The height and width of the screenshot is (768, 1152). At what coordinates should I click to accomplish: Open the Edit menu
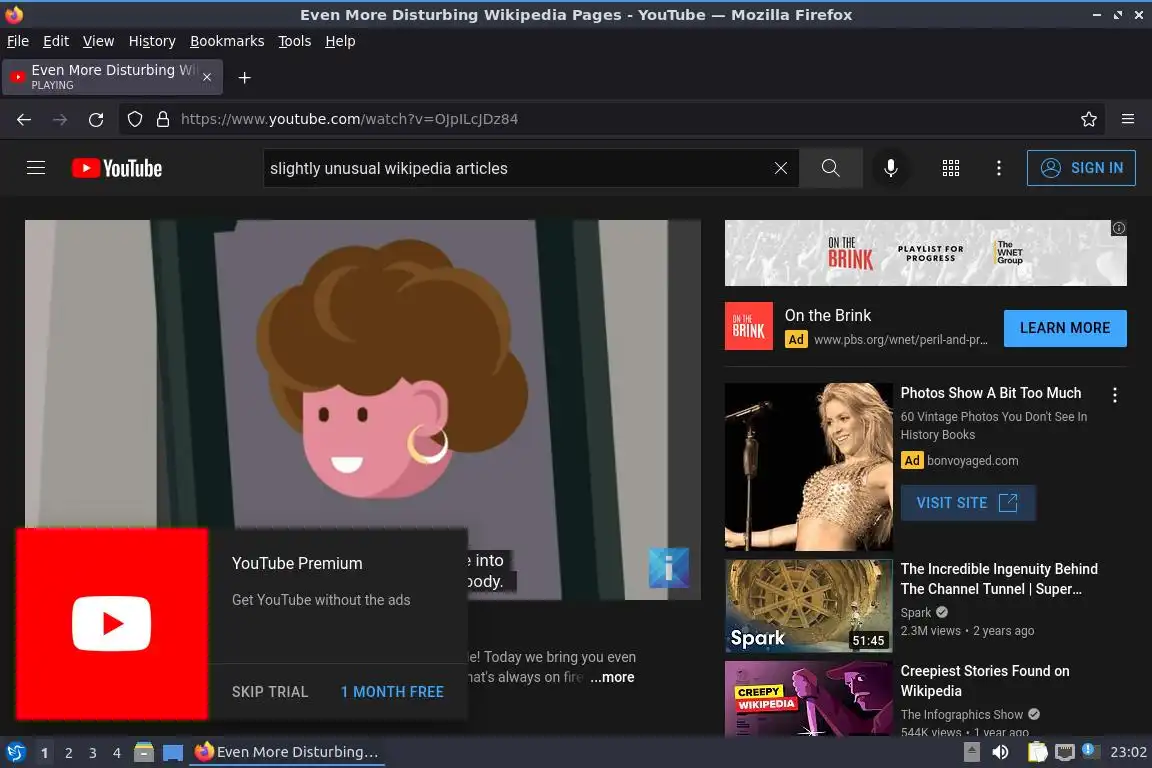click(x=56, y=41)
